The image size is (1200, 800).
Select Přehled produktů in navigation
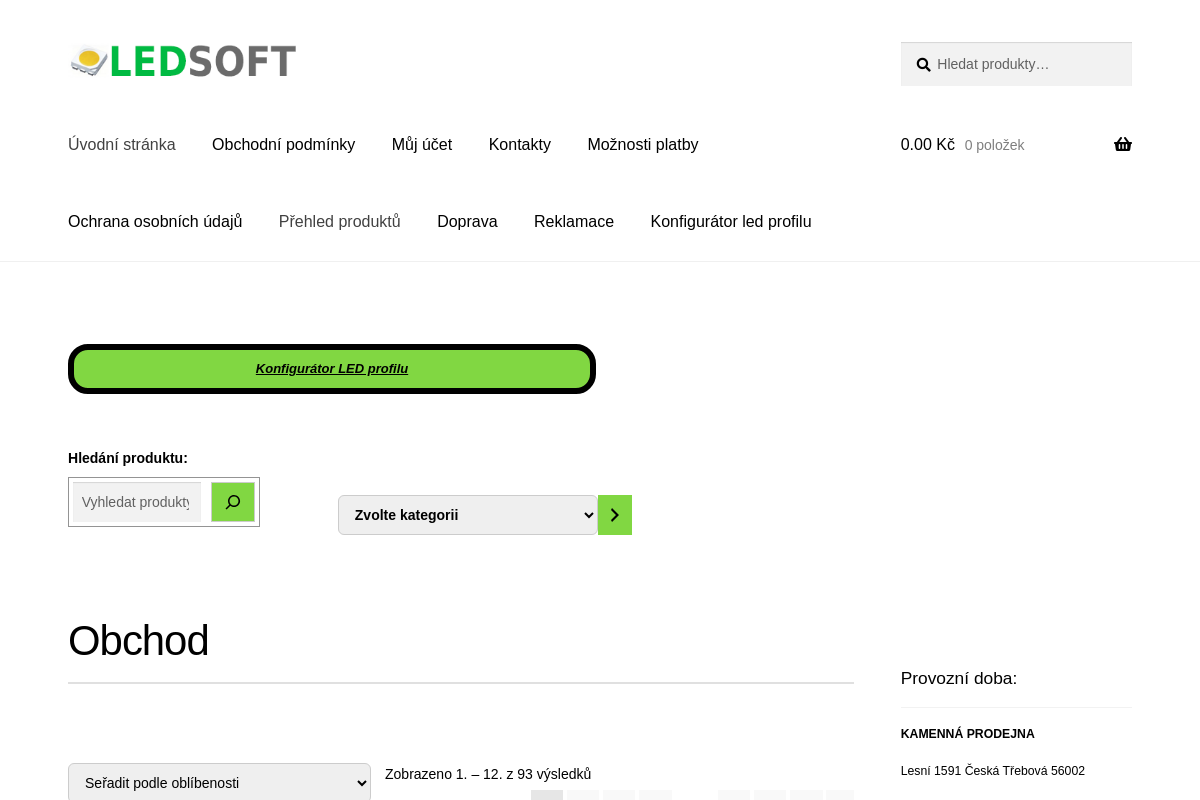pos(339,221)
